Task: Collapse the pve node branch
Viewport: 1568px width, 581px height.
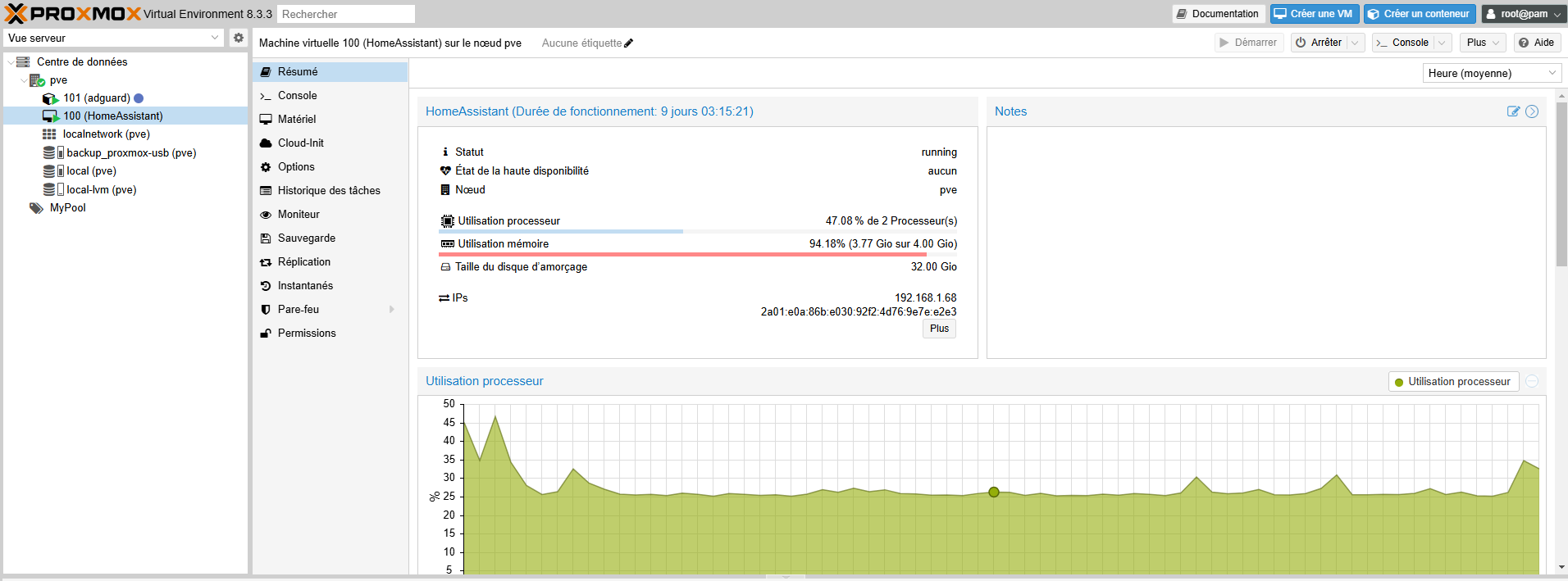Action: pos(23,80)
